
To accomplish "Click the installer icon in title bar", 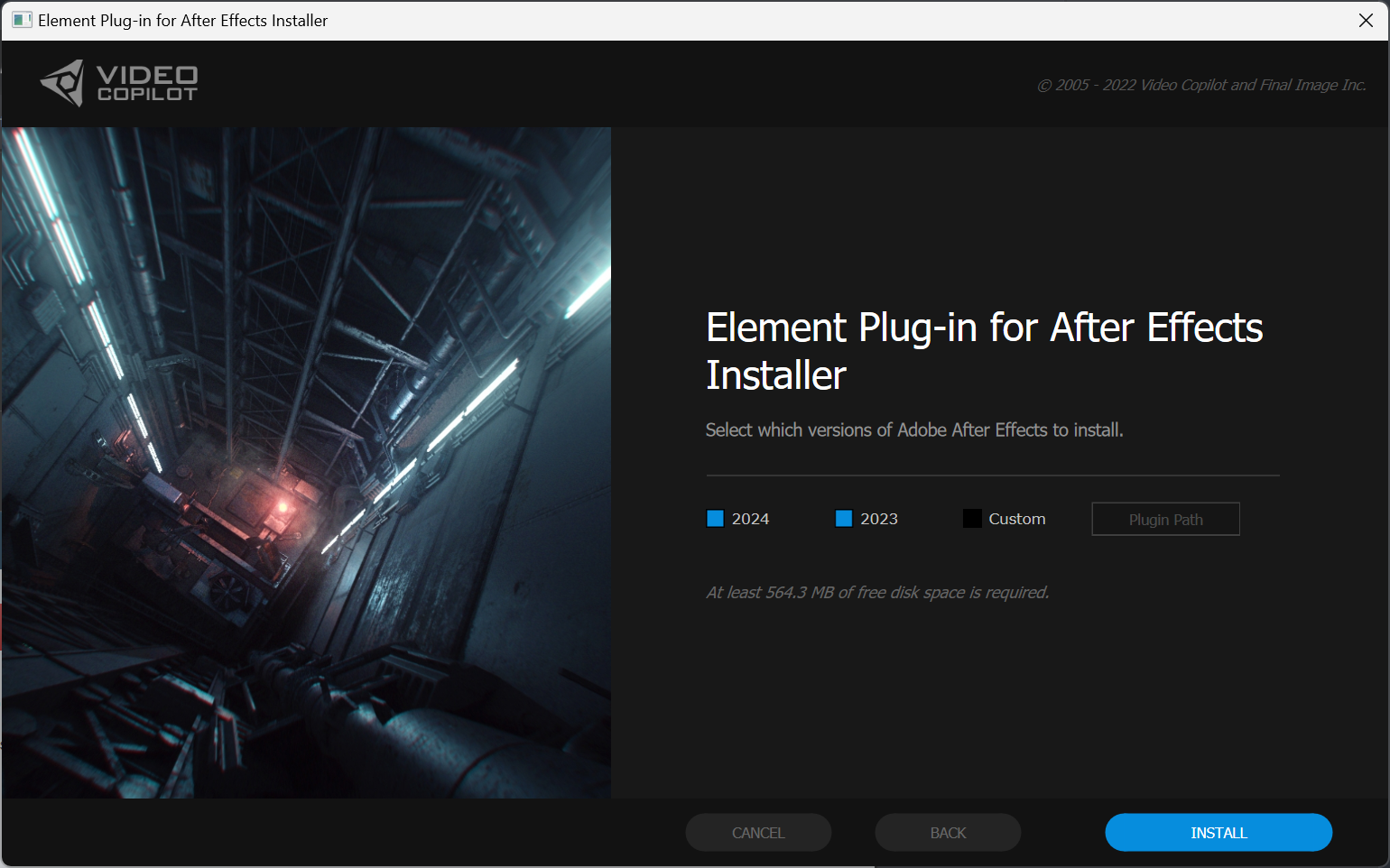I will (22, 20).
